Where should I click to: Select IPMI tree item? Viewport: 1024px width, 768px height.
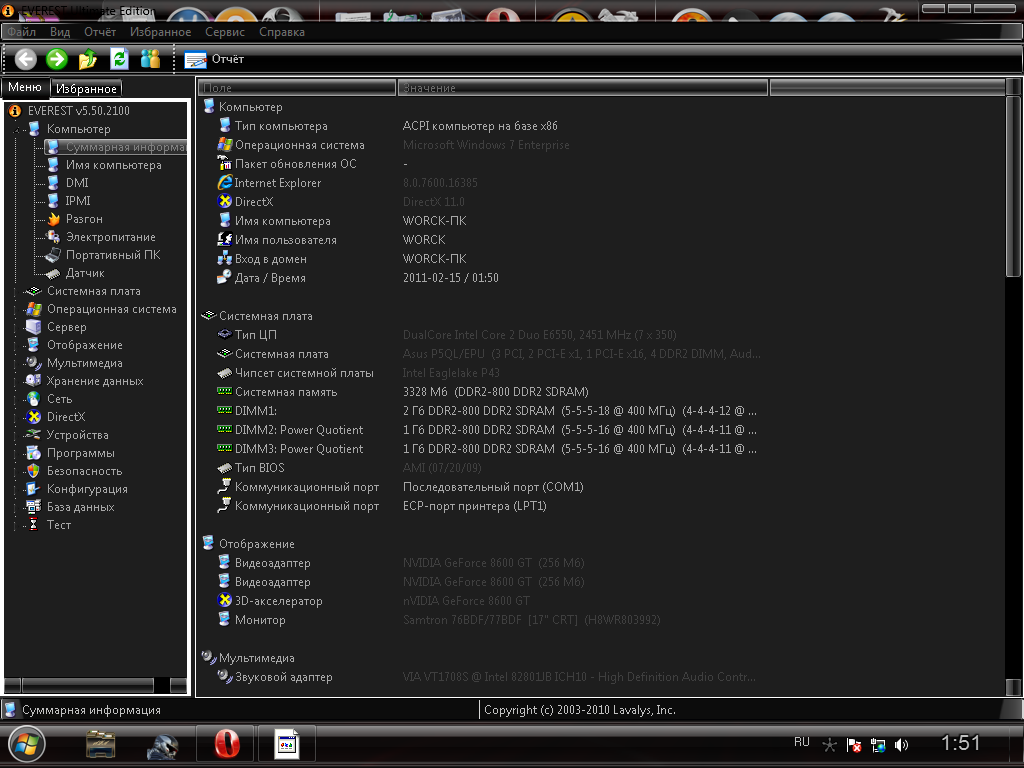click(78, 200)
